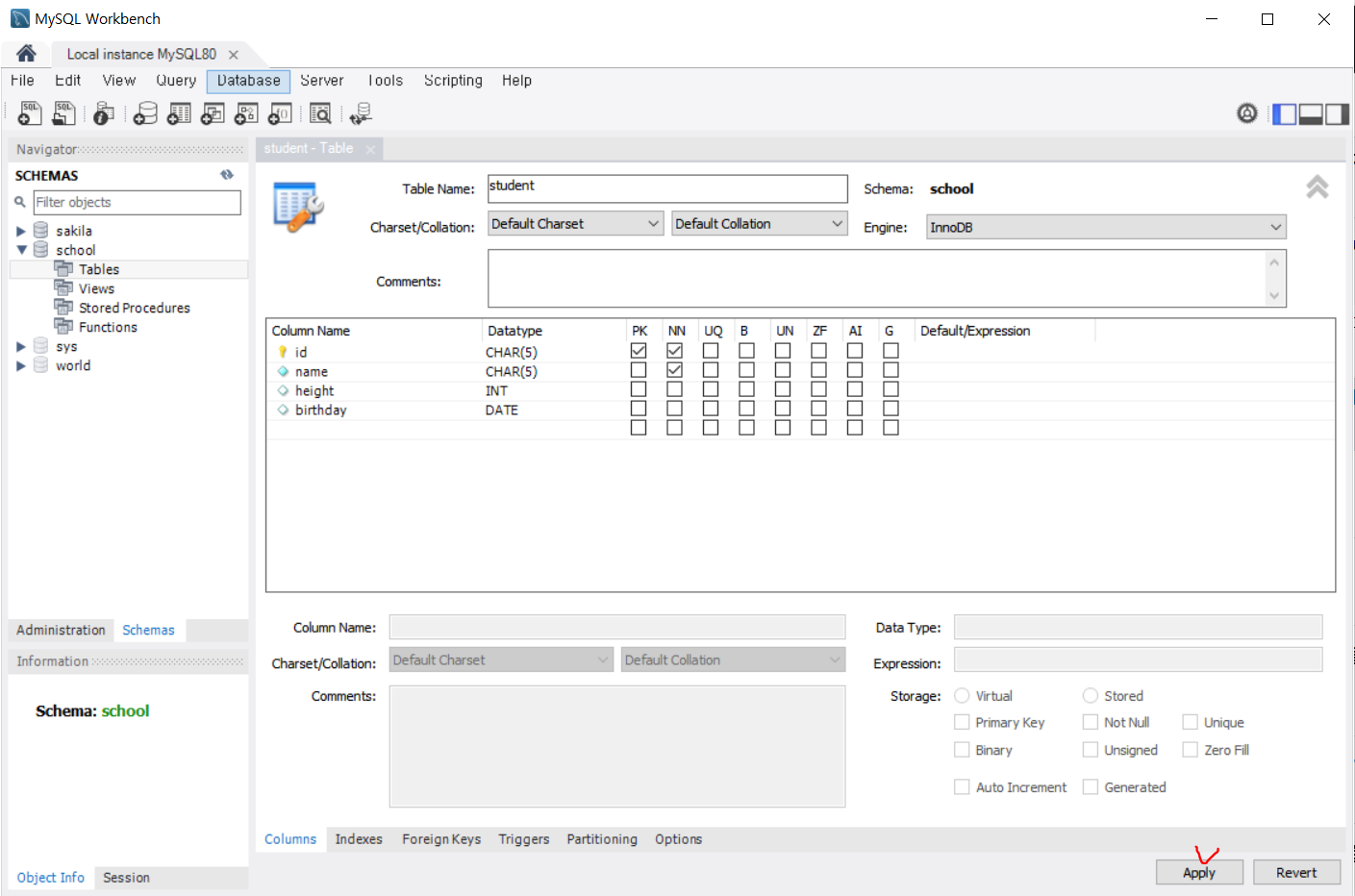The height and width of the screenshot is (896, 1355).
Task: Toggle NN checkbox for name column
Action: point(674,370)
